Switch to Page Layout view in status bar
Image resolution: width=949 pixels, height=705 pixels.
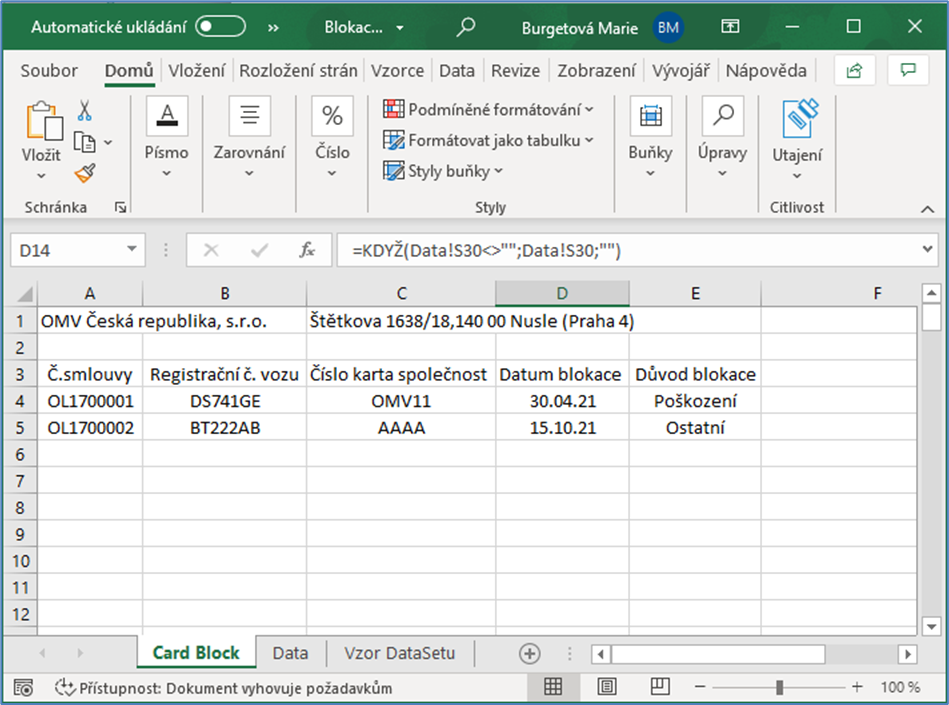pyautogui.click(x=606, y=687)
